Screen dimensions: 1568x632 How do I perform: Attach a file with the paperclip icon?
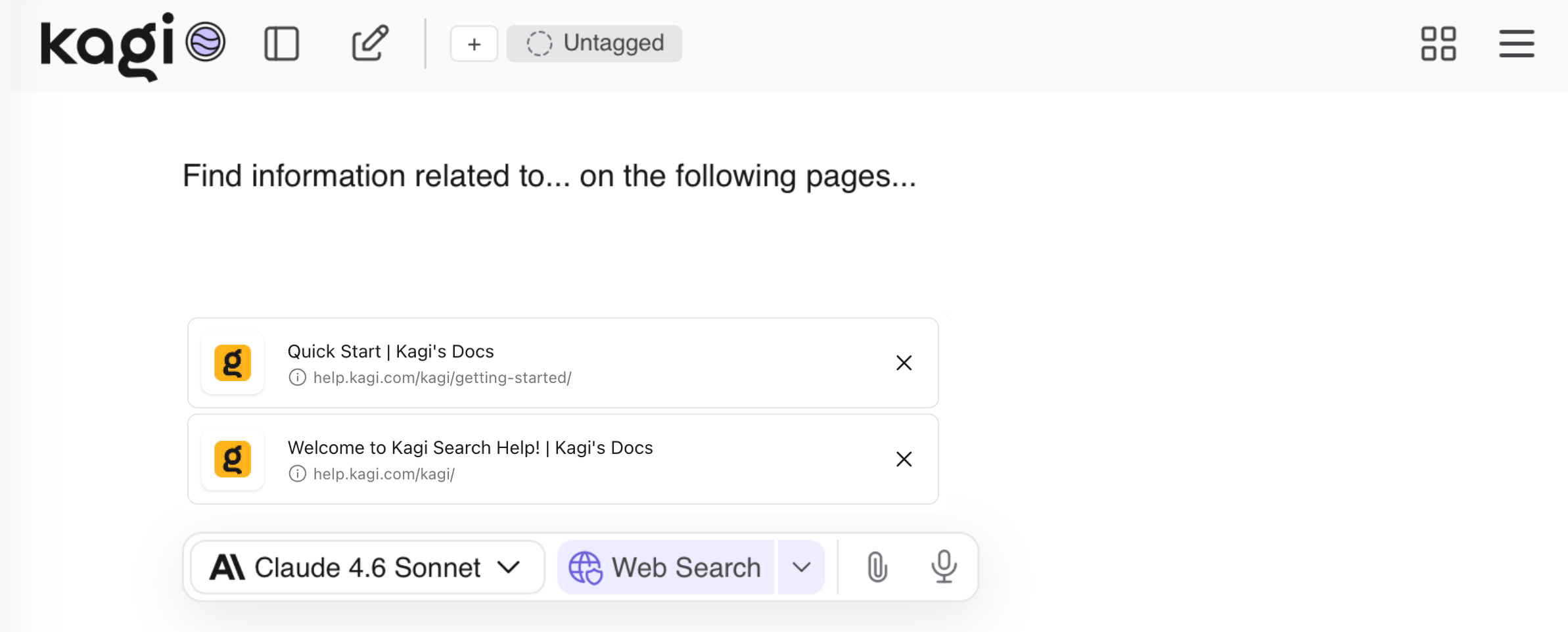[877, 567]
